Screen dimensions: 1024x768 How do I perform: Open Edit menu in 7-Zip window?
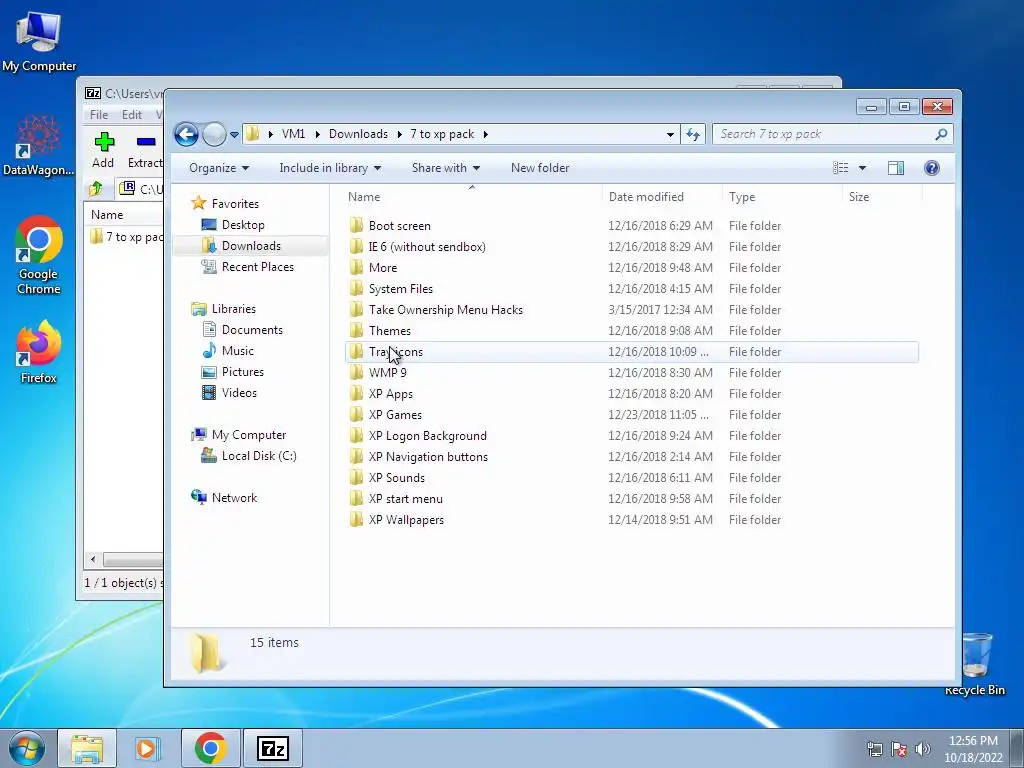(131, 114)
